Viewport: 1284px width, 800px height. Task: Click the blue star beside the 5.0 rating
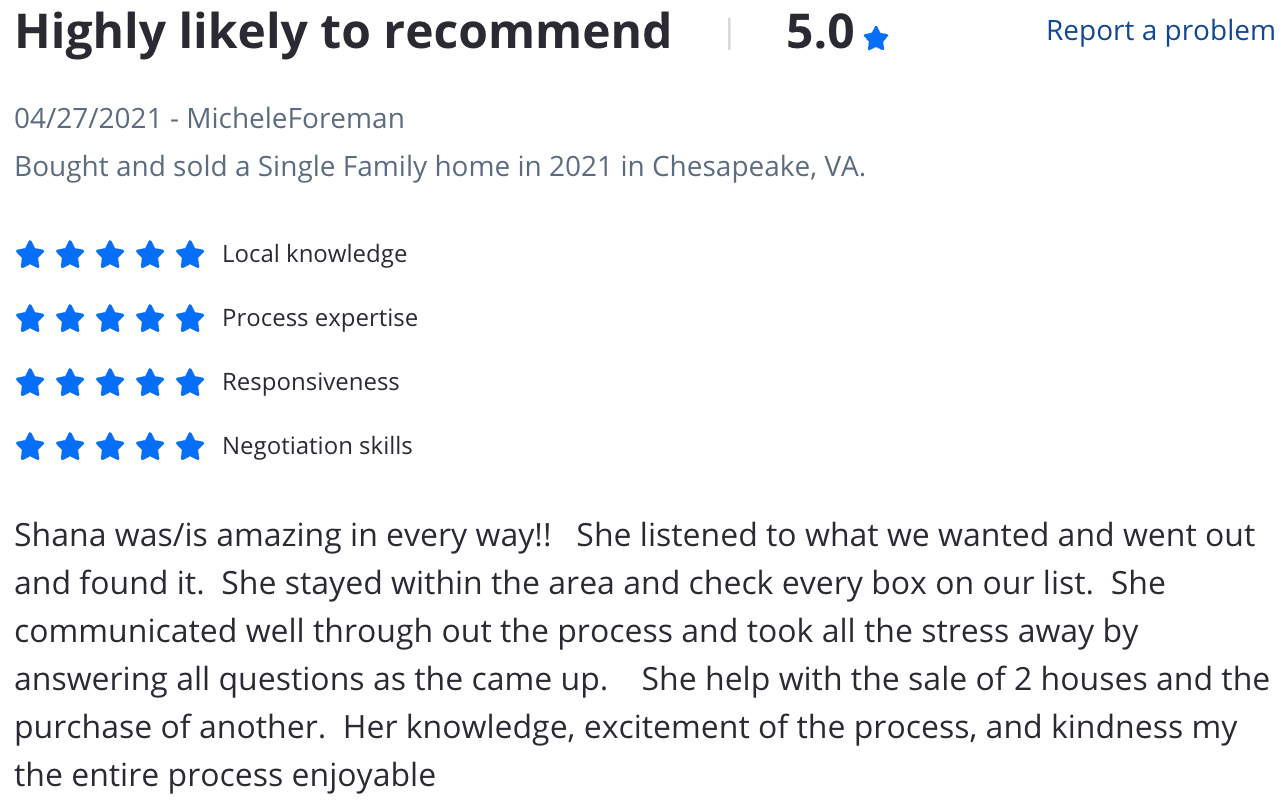point(876,39)
